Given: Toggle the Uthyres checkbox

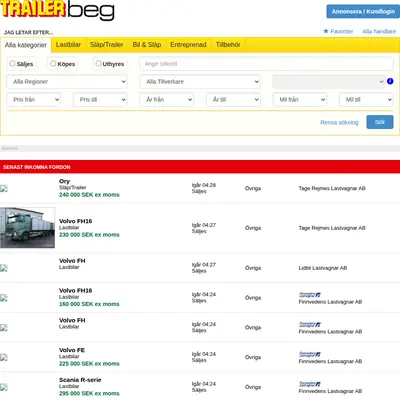Looking at the screenshot, I should [x=98, y=63].
